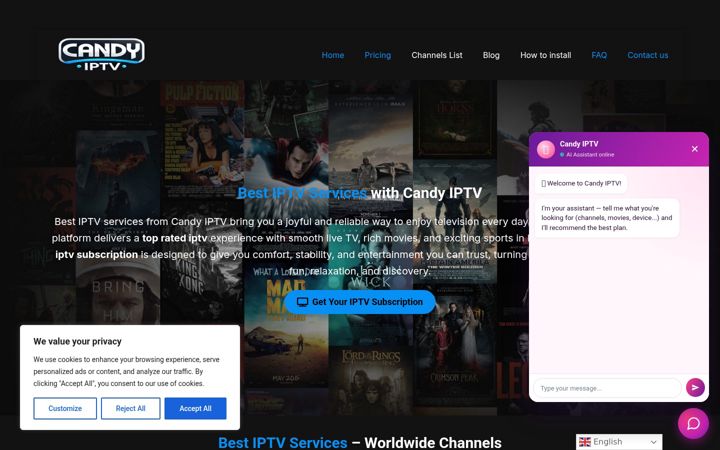
Task: Click the 'Best IPTV Services with Candy IPTV' heading
Action: [360, 193]
